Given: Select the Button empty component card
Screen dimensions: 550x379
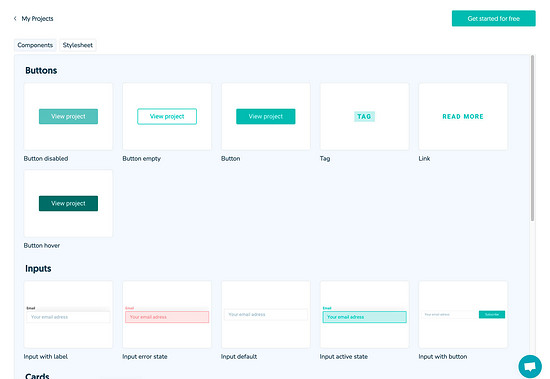Looking at the screenshot, I should pyautogui.click(x=167, y=117).
